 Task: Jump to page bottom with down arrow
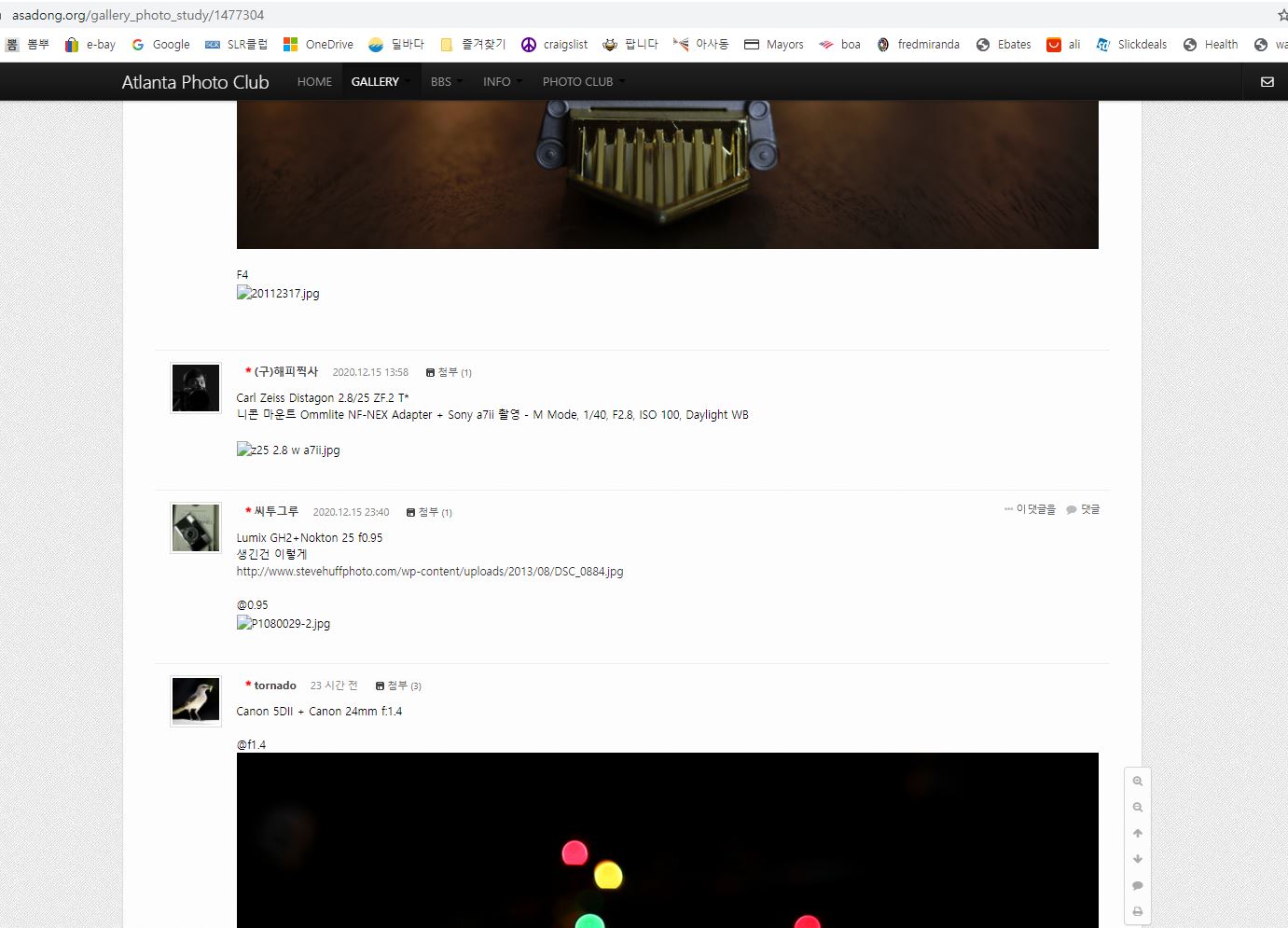pos(1137,859)
